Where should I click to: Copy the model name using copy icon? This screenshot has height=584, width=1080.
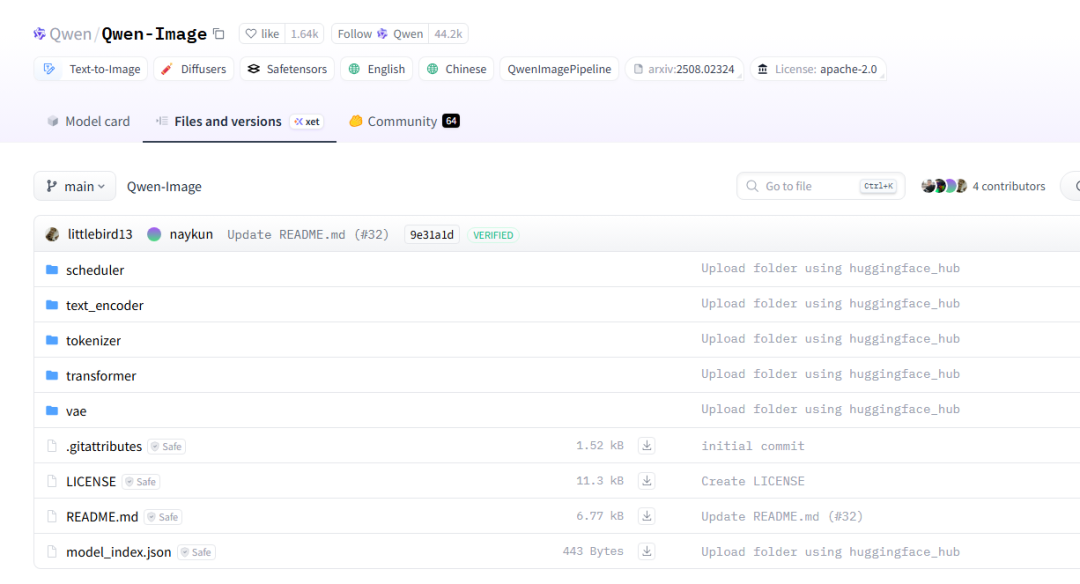tap(219, 34)
